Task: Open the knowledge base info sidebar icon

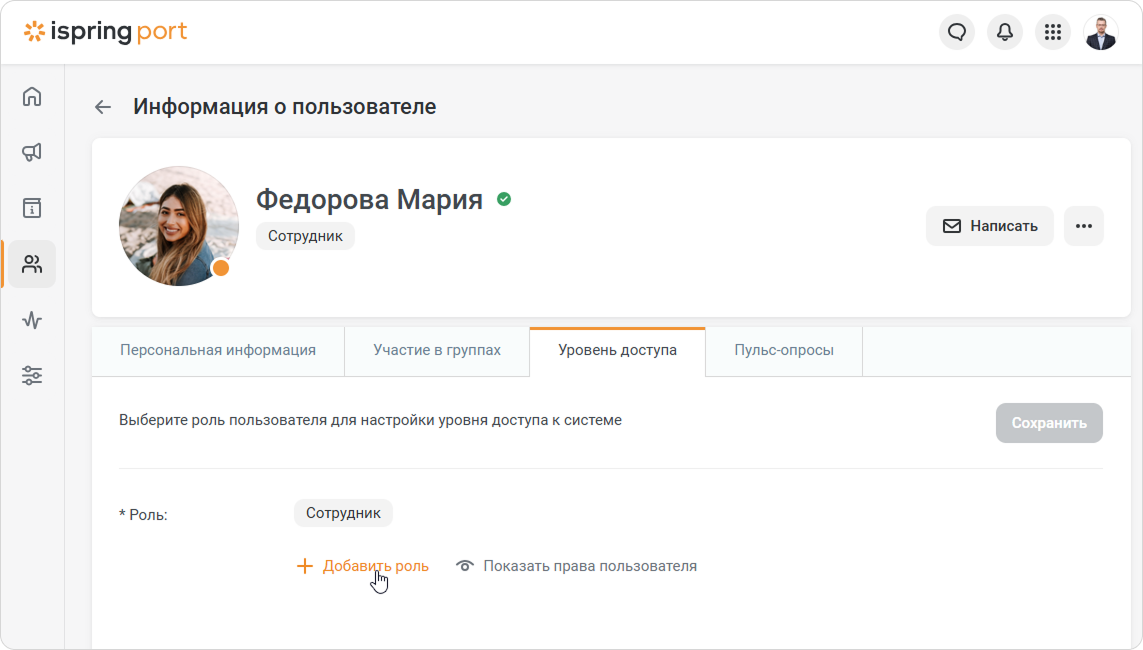Action: point(32,208)
